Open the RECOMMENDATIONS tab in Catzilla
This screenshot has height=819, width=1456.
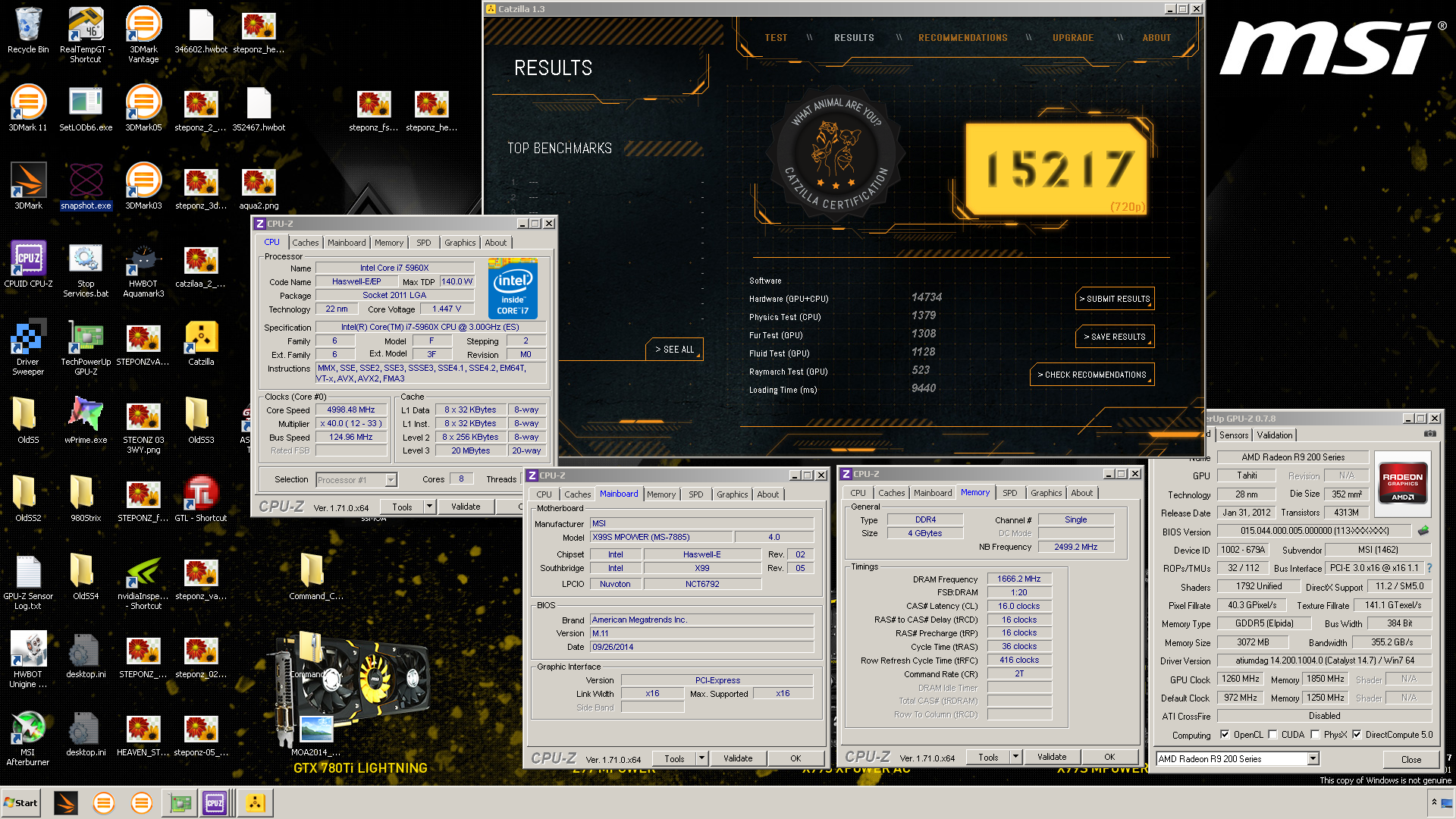pyautogui.click(x=963, y=37)
